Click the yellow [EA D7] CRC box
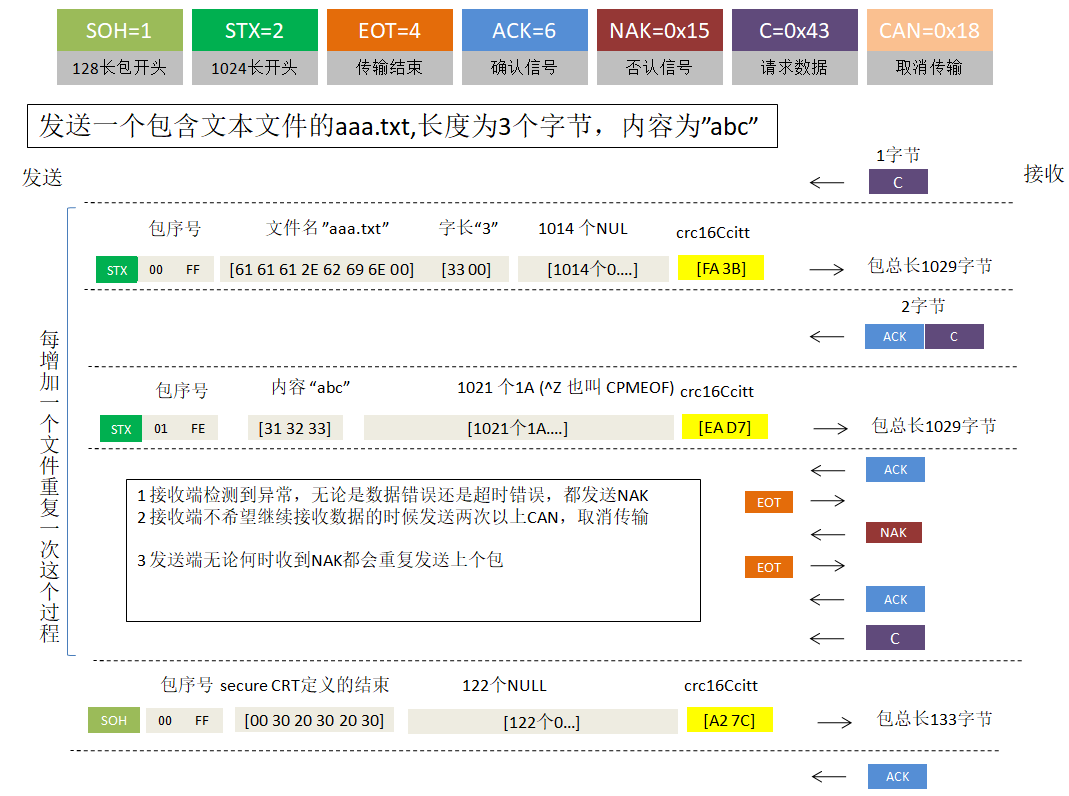This screenshot has width=1069, height=796. pos(725,427)
